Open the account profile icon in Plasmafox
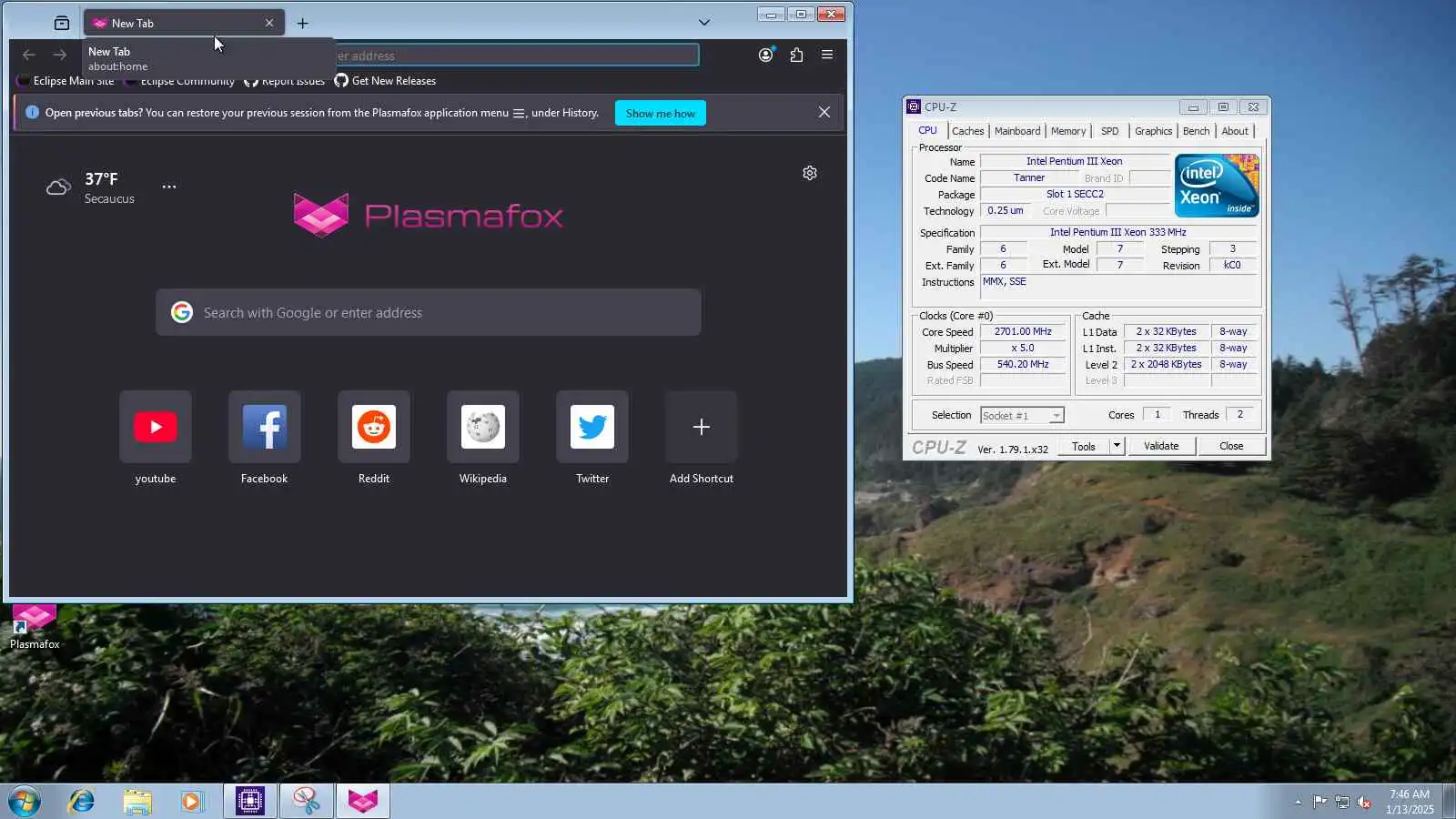 click(x=766, y=55)
